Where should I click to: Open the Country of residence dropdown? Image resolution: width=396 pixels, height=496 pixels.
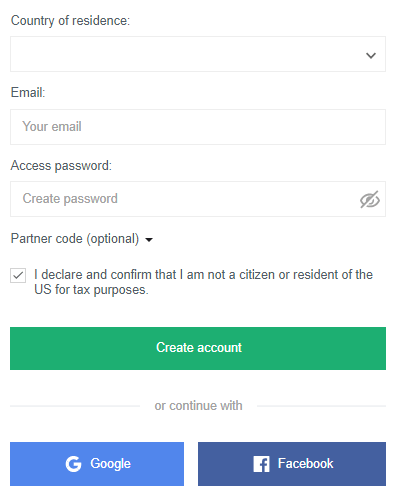point(198,54)
